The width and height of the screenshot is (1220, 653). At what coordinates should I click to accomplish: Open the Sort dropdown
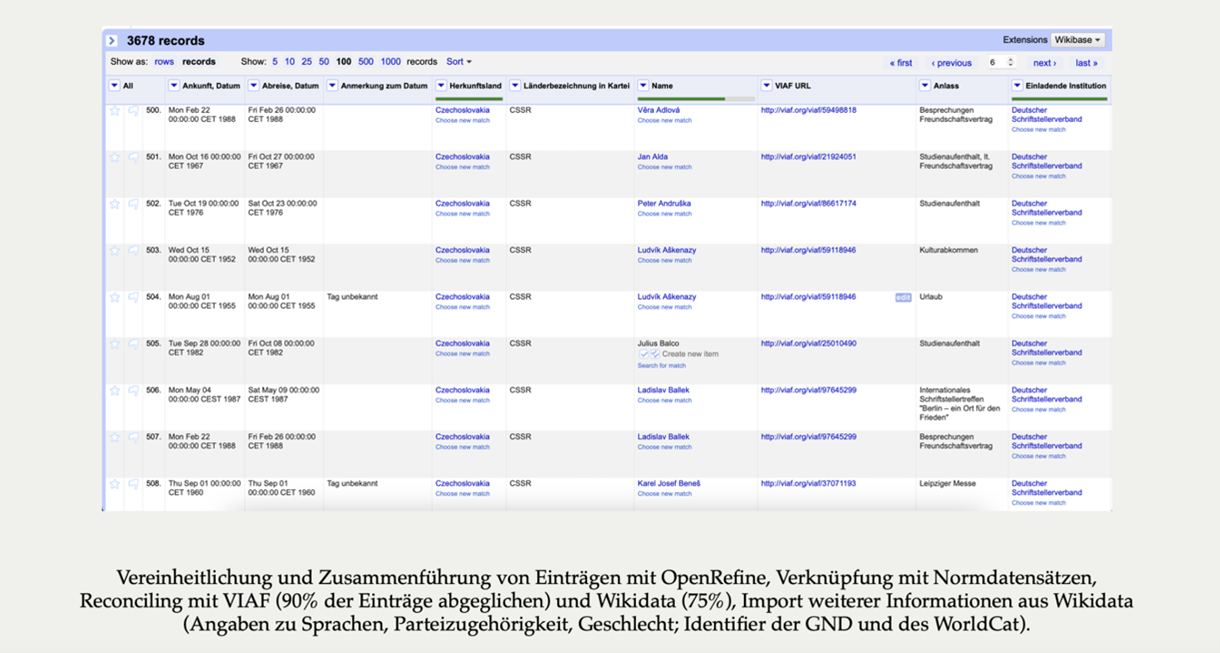pos(459,62)
